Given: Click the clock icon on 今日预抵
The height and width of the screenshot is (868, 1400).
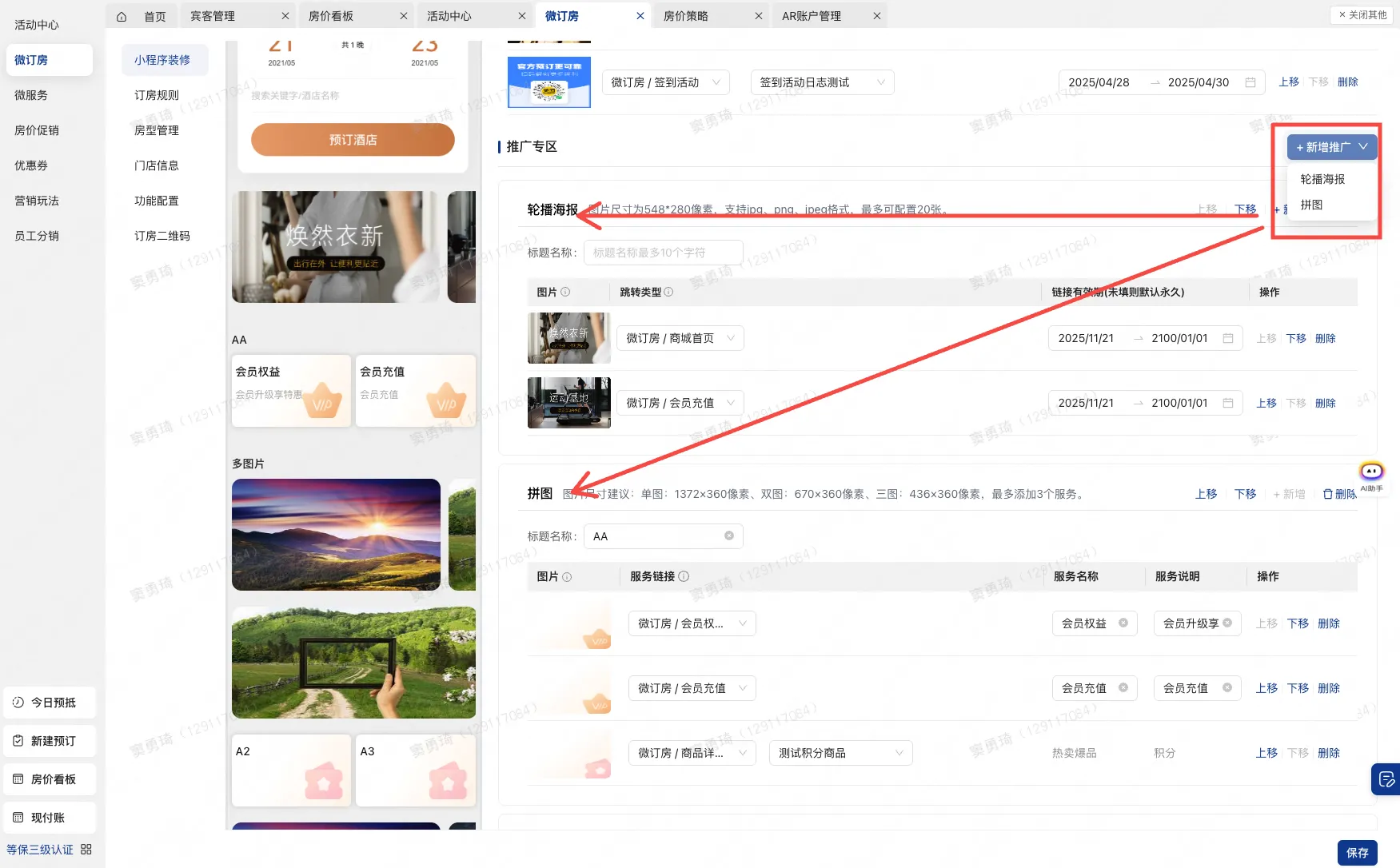Looking at the screenshot, I should (18, 702).
